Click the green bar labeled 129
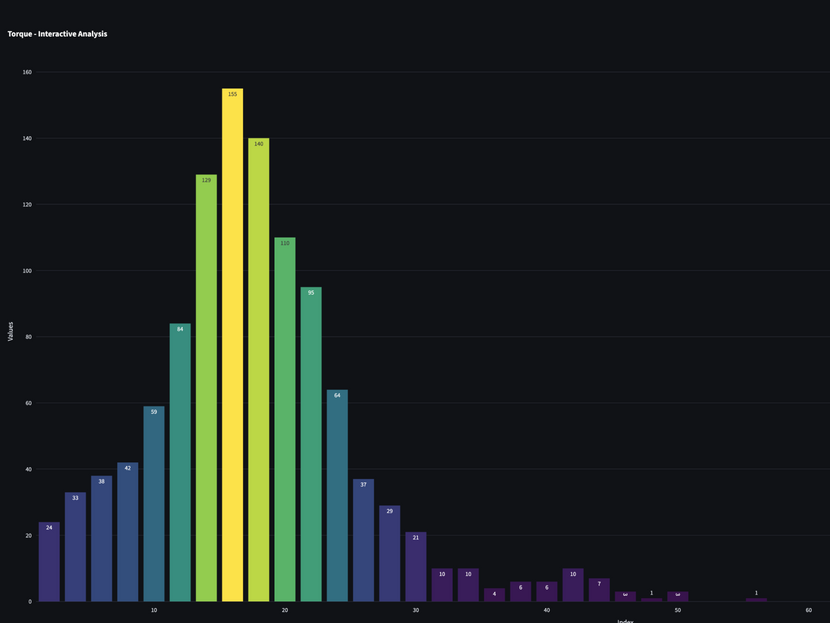The width and height of the screenshot is (830, 623). [x=206, y=388]
